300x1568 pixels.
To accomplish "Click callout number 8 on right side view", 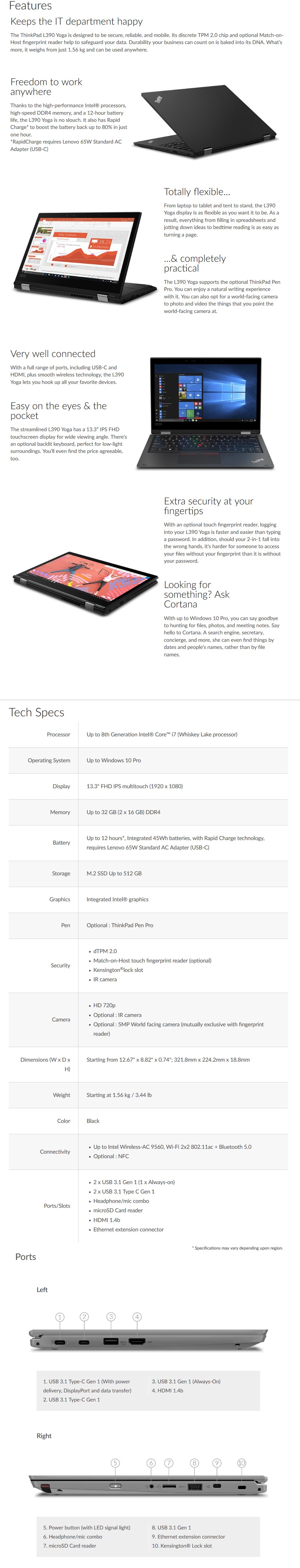I will click(195, 1463).
